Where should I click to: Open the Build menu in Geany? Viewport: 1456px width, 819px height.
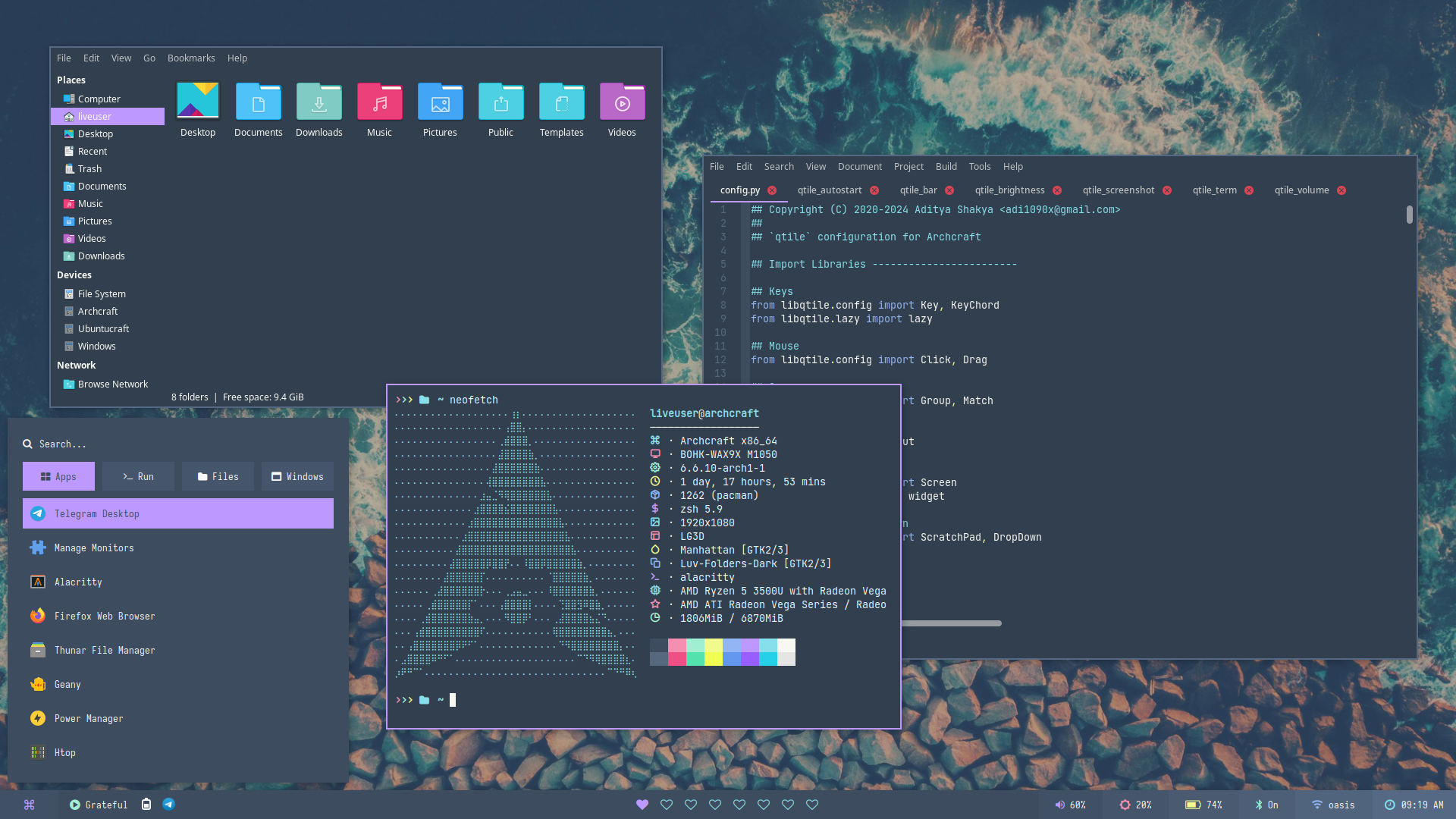946,167
